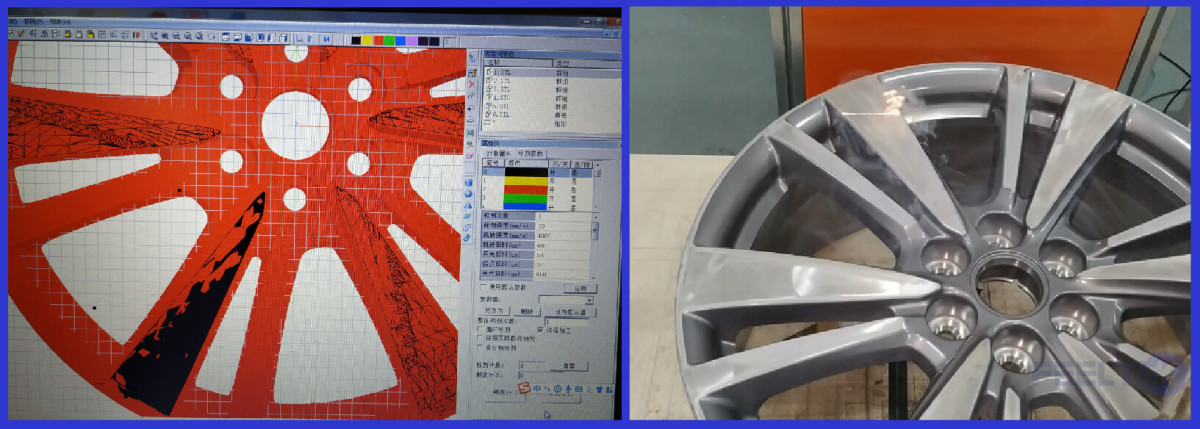Click the 名称 column header in object list
This screenshot has height=429, width=1200.
pyautogui.click(x=518, y=62)
